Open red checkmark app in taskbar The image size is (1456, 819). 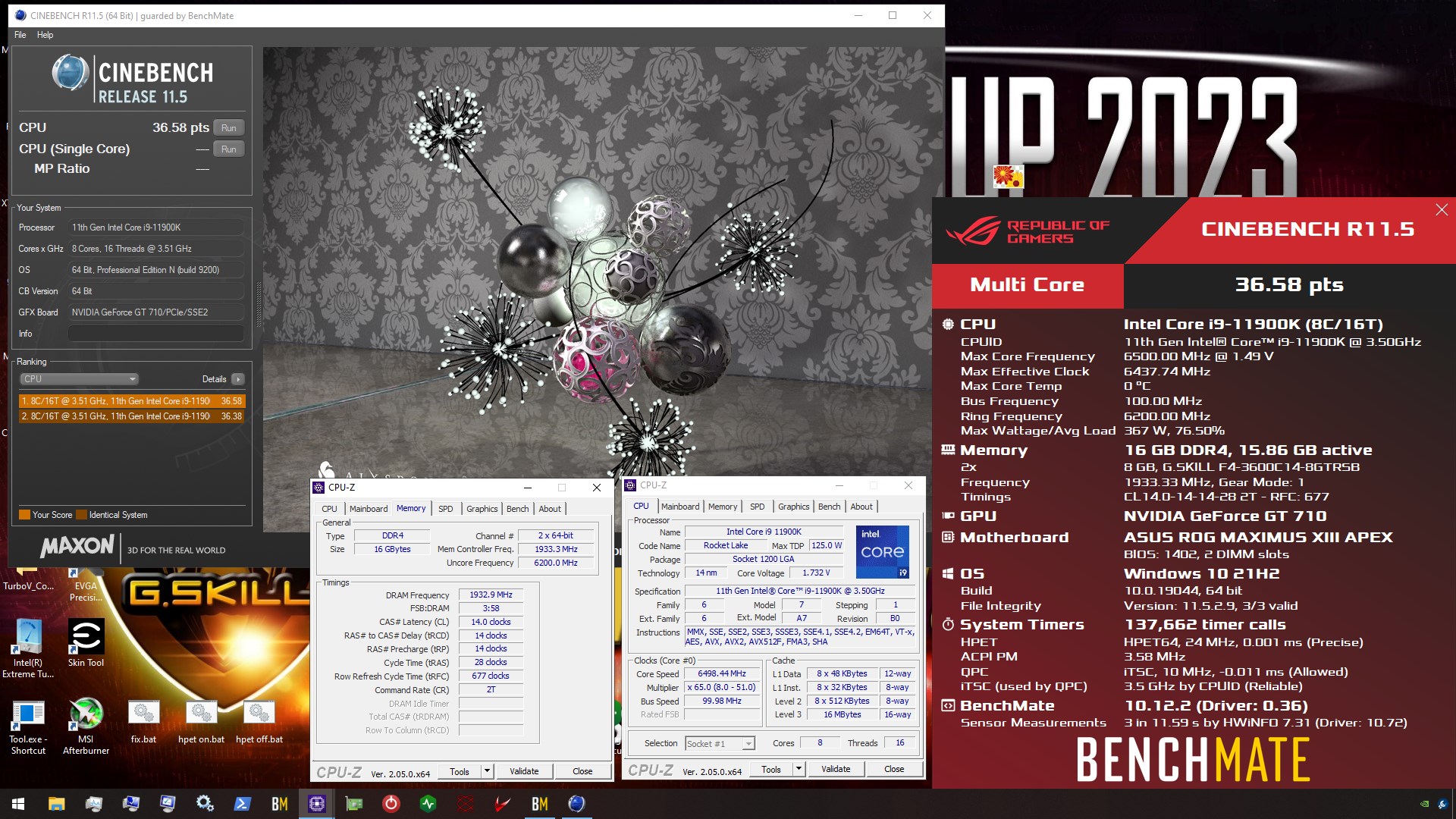coord(502,804)
